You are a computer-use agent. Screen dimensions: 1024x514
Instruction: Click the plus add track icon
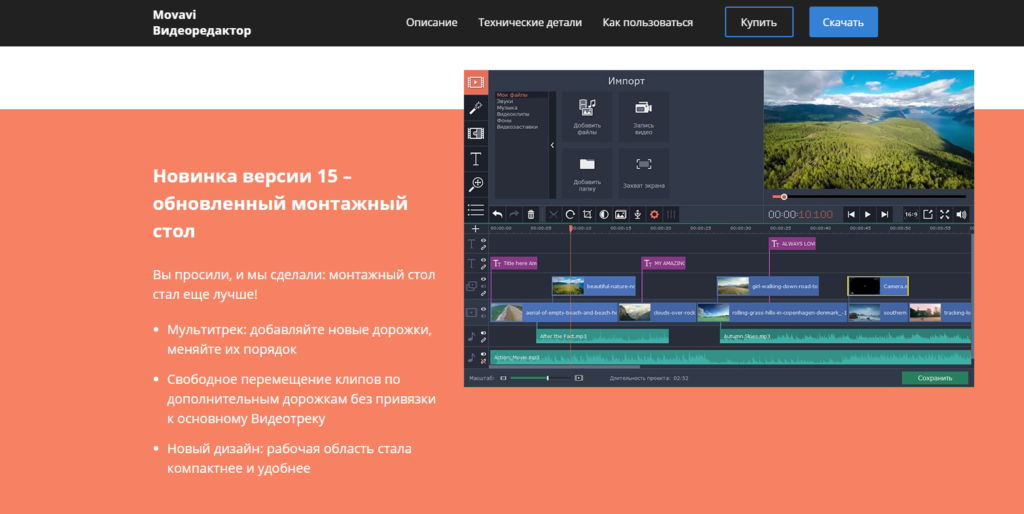(x=475, y=229)
